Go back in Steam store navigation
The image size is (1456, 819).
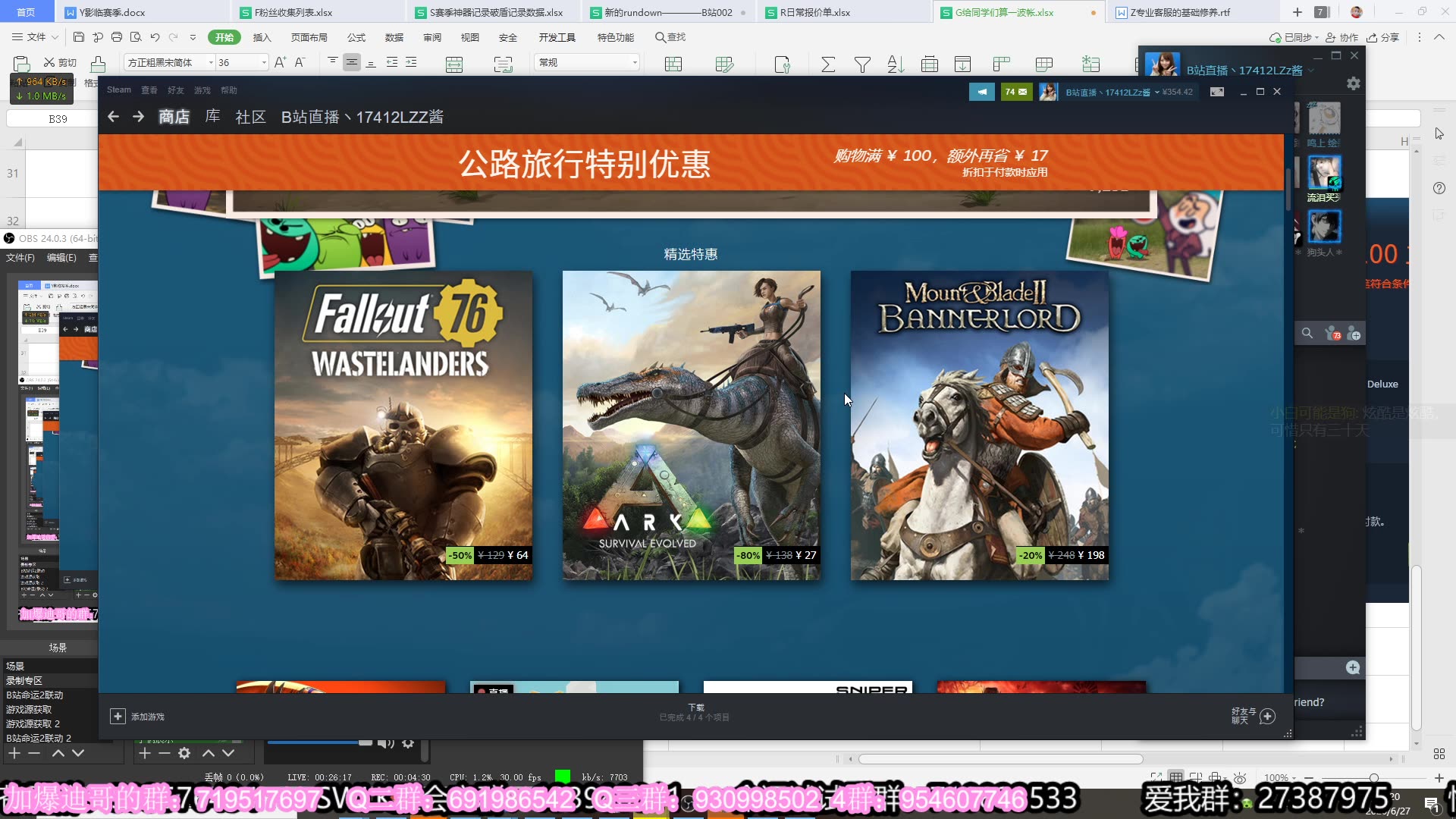click(x=113, y=117)
